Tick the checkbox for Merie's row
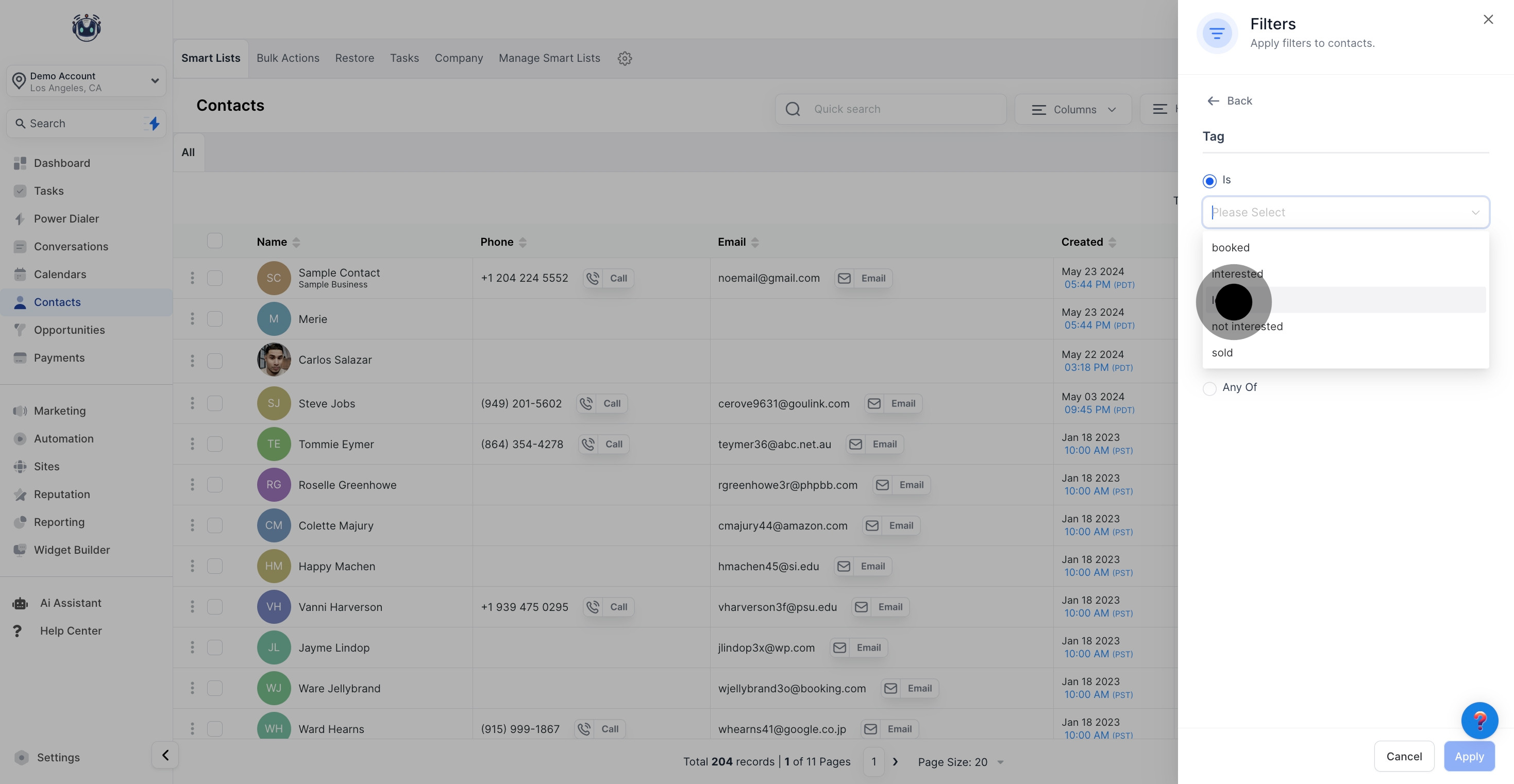This screenshot has width=1514, height=784. [215, 319]
